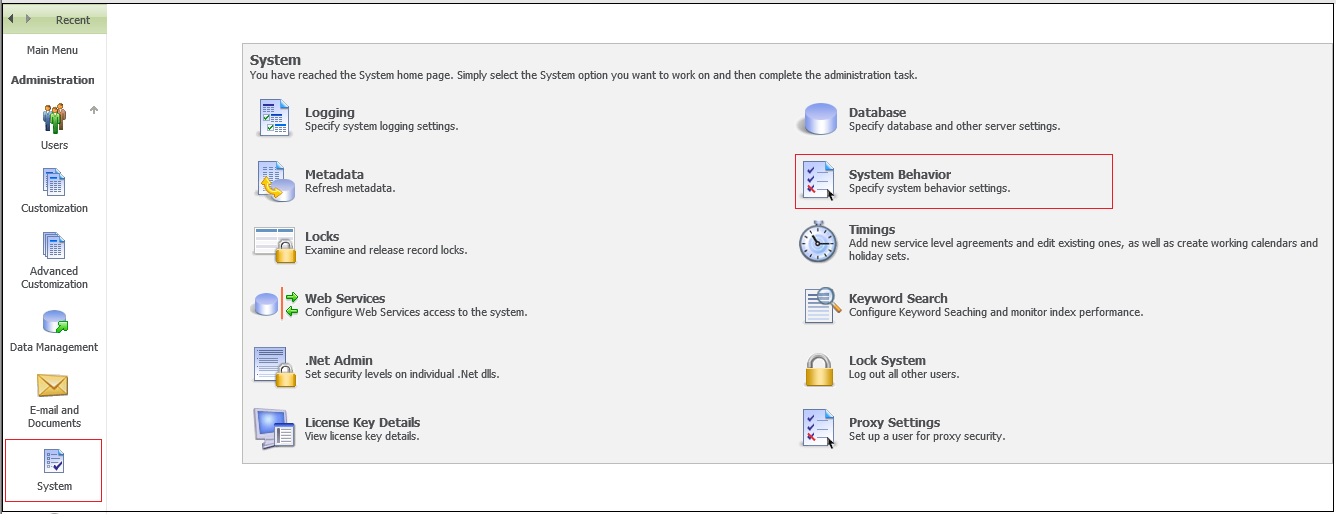Select the Data Management sidebar icon
This screenshot has width=1336, height=528.
(x=54, y=321)
